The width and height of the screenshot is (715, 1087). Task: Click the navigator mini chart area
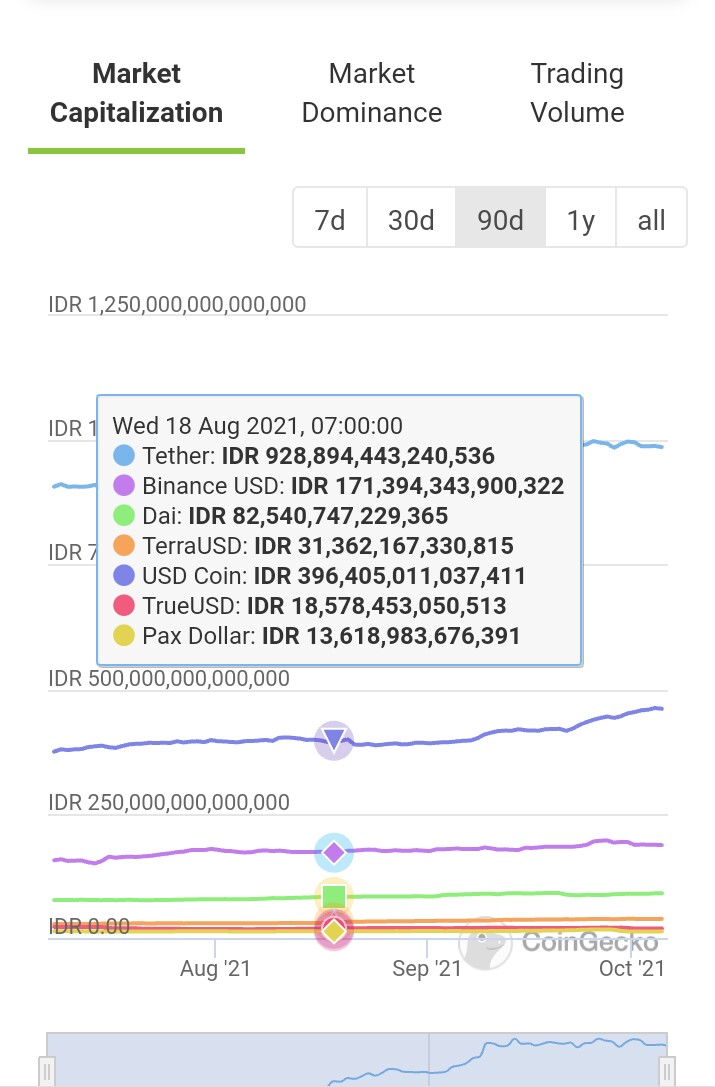point(357,1059)
